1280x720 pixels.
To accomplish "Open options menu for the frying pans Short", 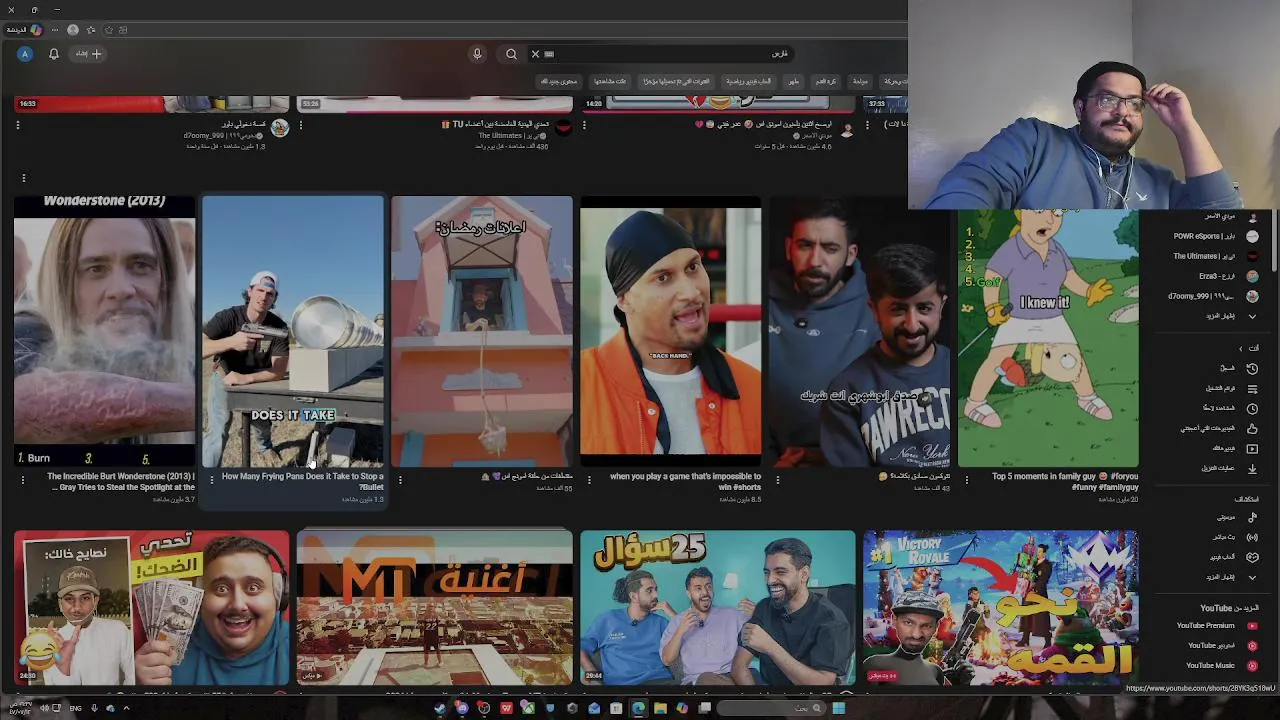I will pyautogui.click(x=211, y=479).
